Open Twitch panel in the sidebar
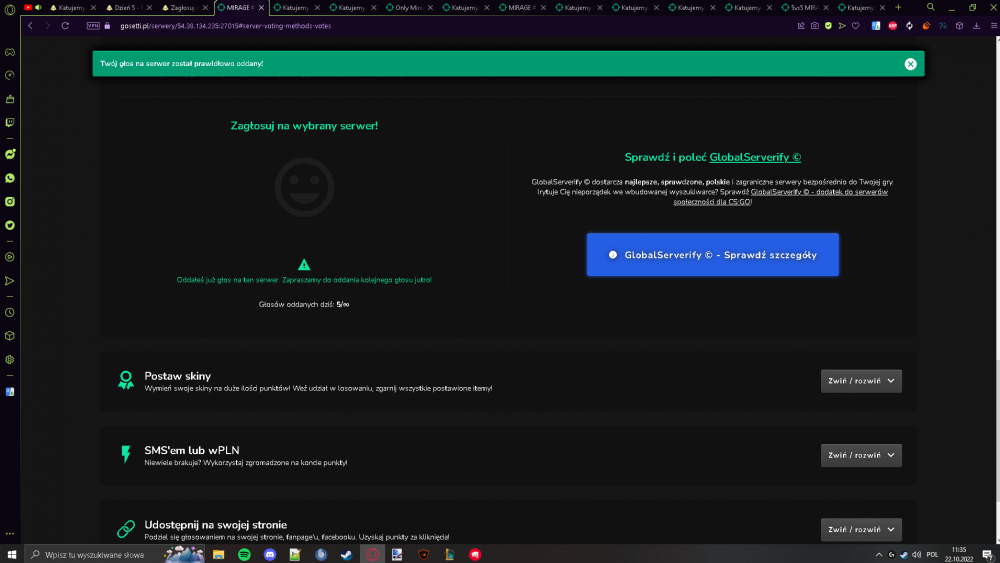The image size is (1000, 563). tap(10, 122)
